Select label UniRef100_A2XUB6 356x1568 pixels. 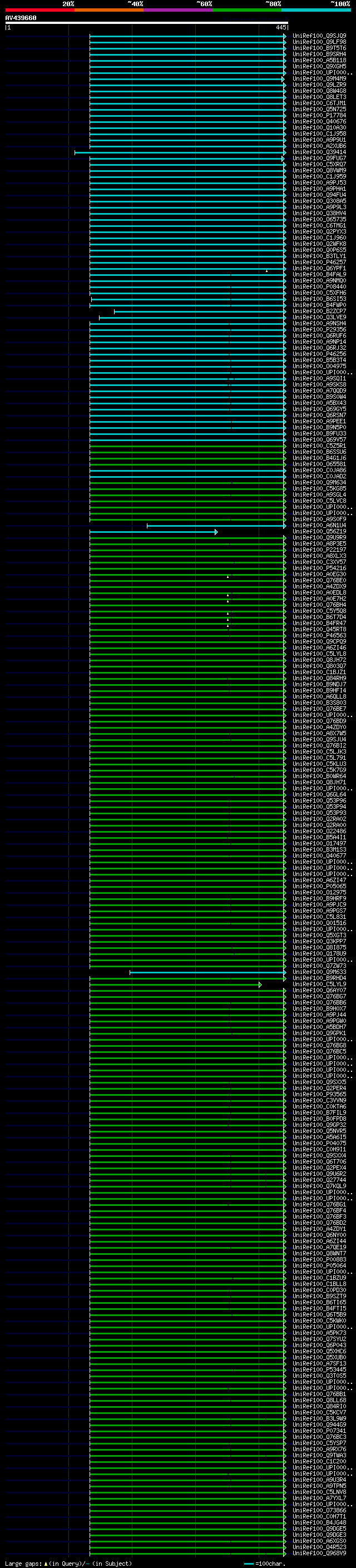(x=319, y=146)
